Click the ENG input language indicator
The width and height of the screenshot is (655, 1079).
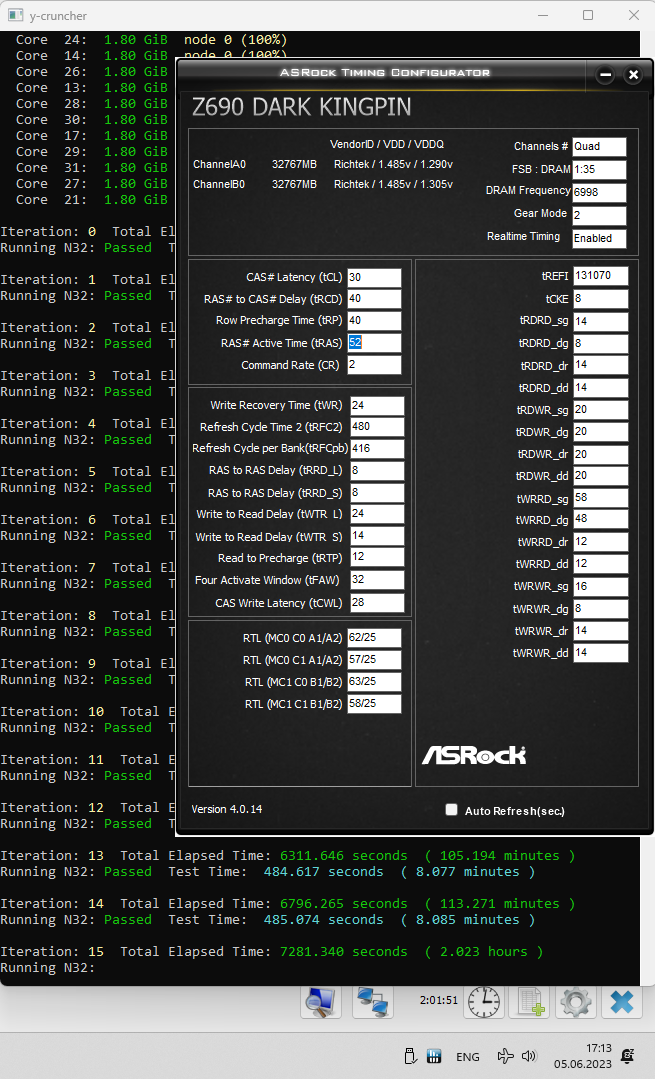(468, 1056)
